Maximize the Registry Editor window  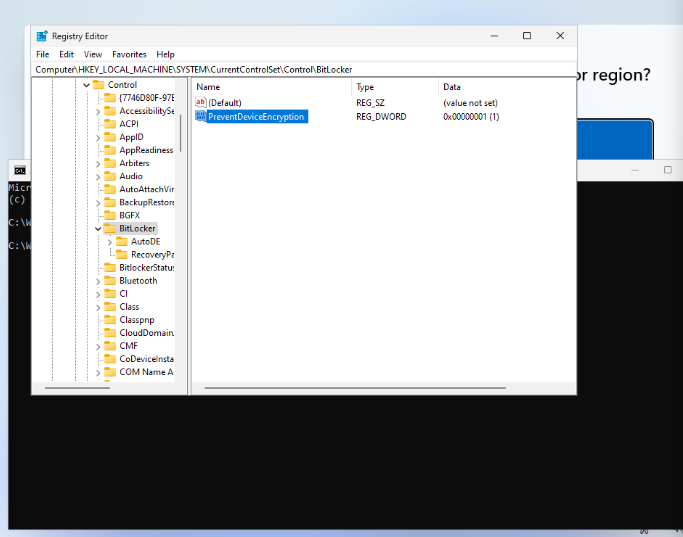click(x=527, y=36)
